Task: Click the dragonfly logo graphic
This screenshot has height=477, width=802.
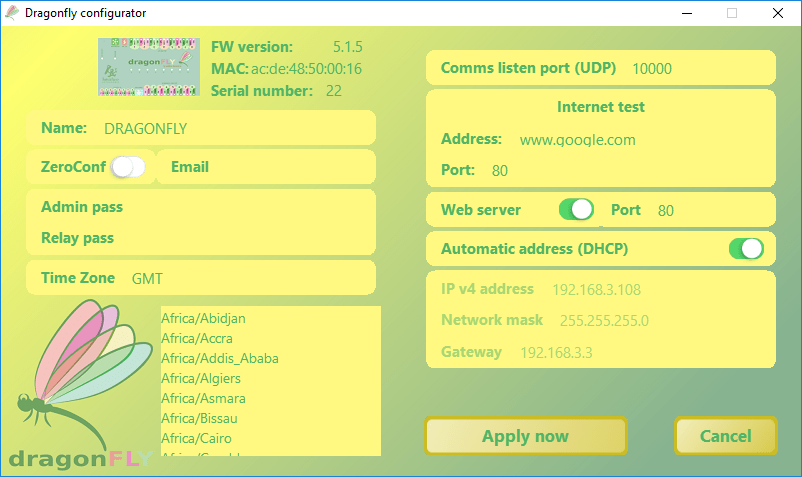Action: [82, 385]
